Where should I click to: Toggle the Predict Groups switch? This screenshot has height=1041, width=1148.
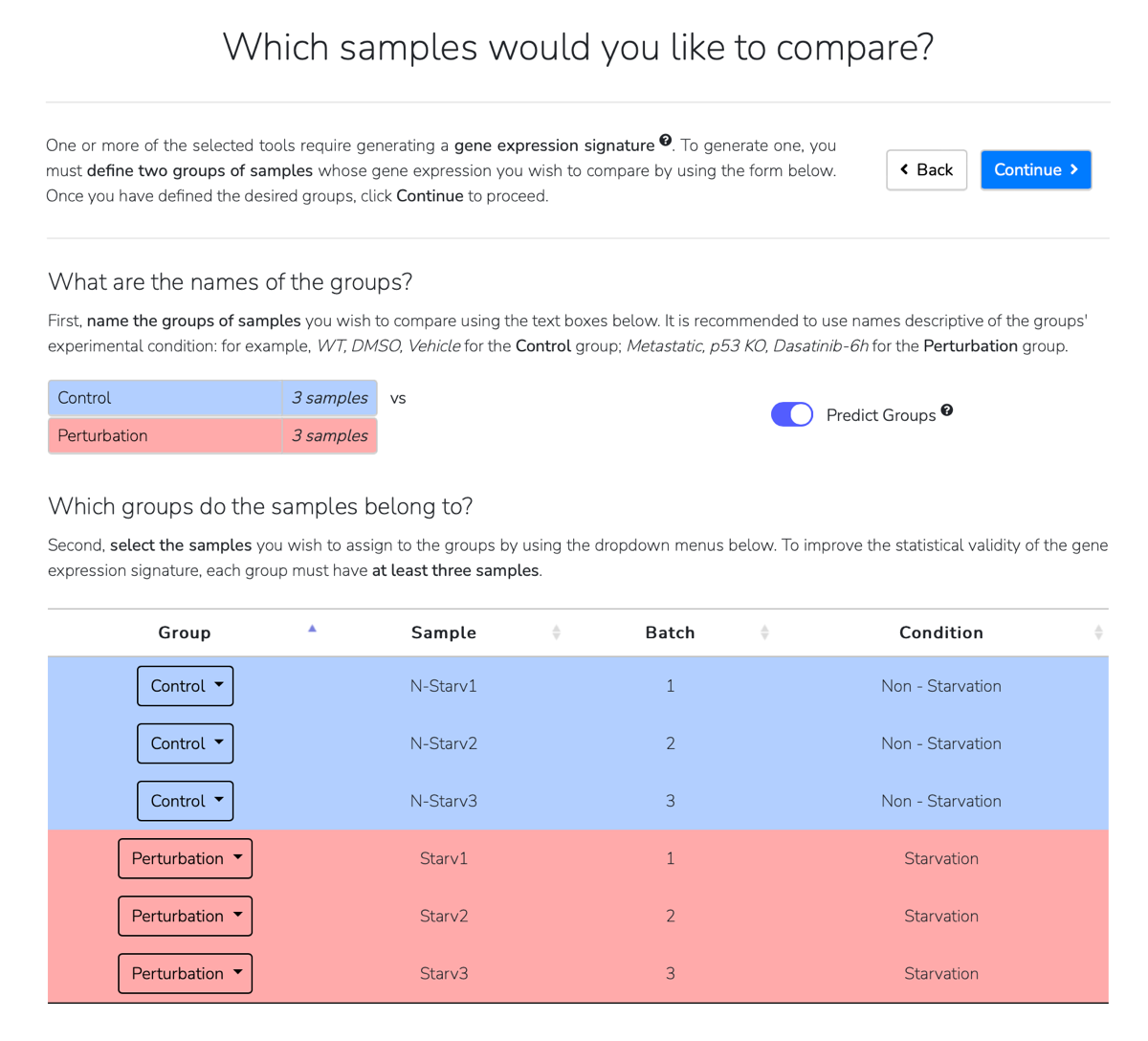pos(792,414)
